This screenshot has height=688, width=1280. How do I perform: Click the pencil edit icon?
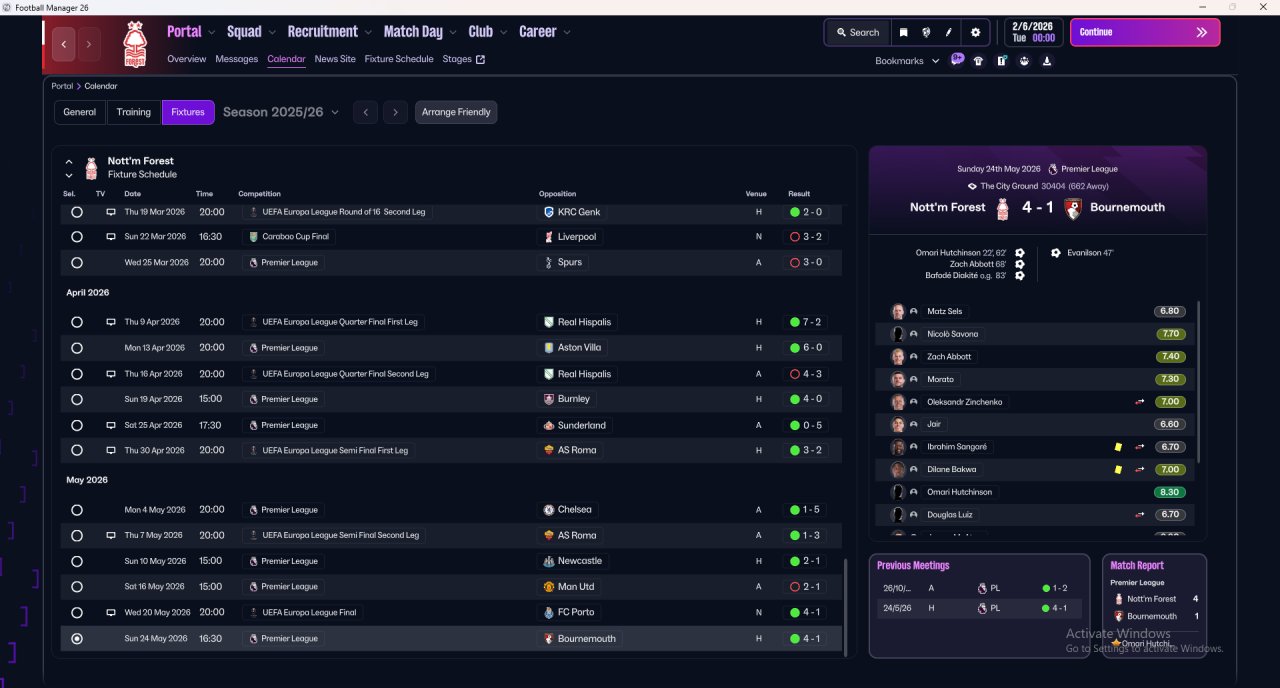[949, 32]
